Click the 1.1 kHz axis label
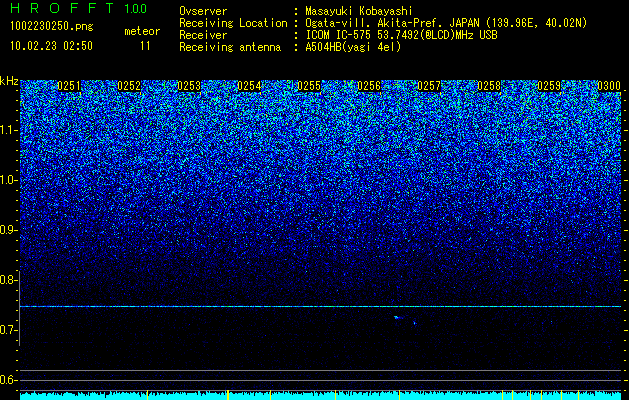 (7, 130)
